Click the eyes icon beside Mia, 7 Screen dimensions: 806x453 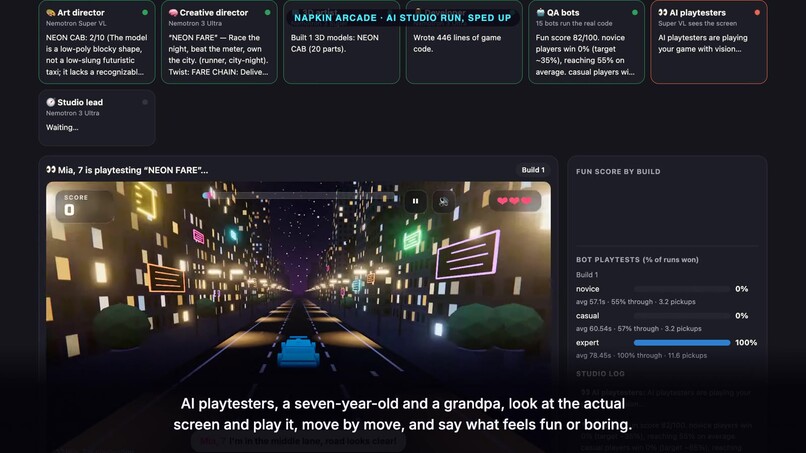50,170
